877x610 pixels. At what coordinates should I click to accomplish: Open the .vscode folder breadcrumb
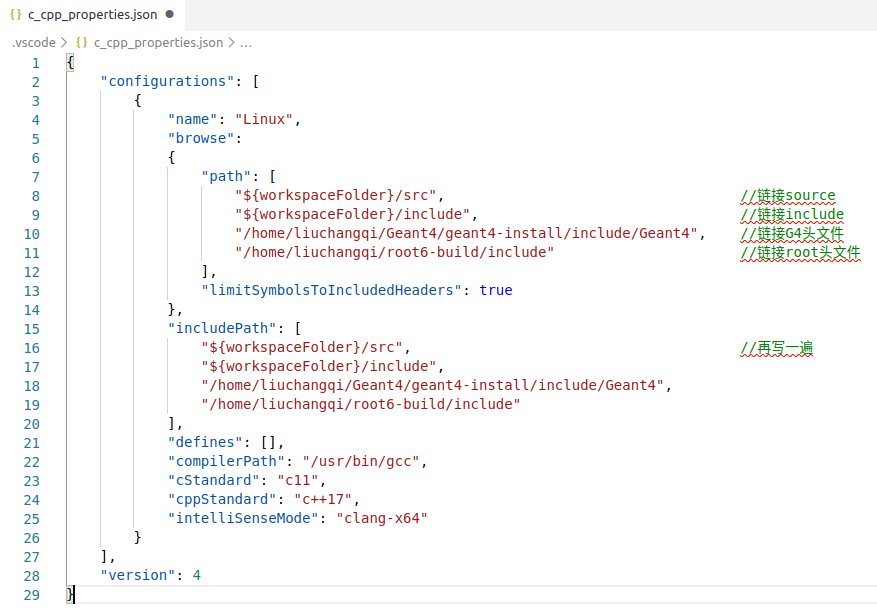(x=34, y=43)
